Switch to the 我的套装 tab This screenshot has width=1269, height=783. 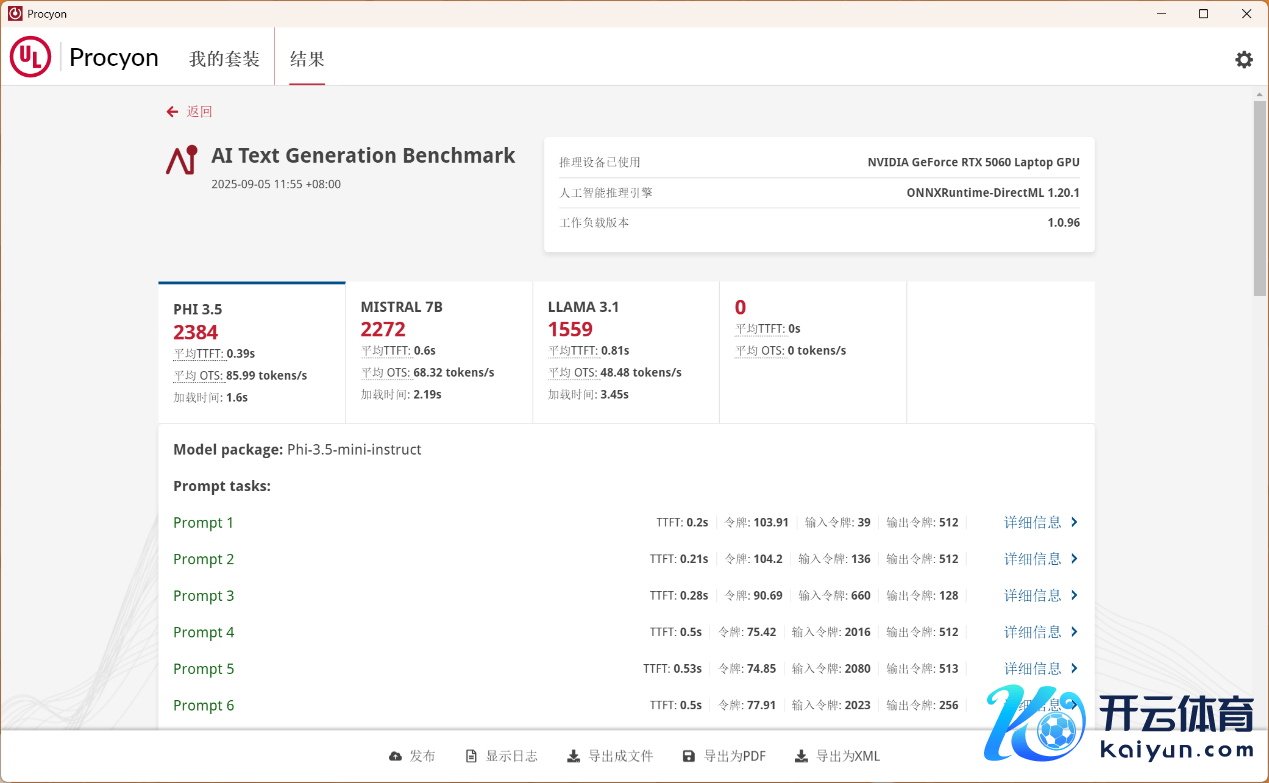[224, 59]
